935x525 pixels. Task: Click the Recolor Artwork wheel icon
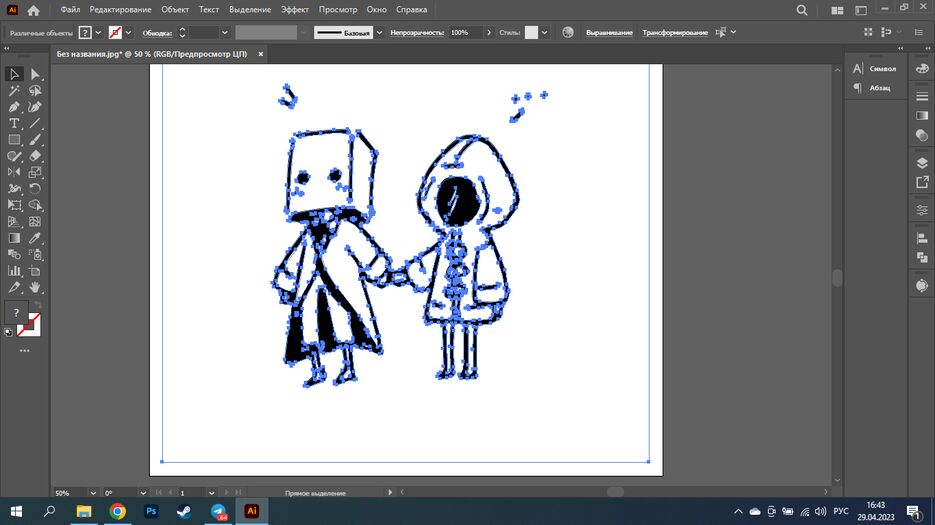tap(568, 32)
